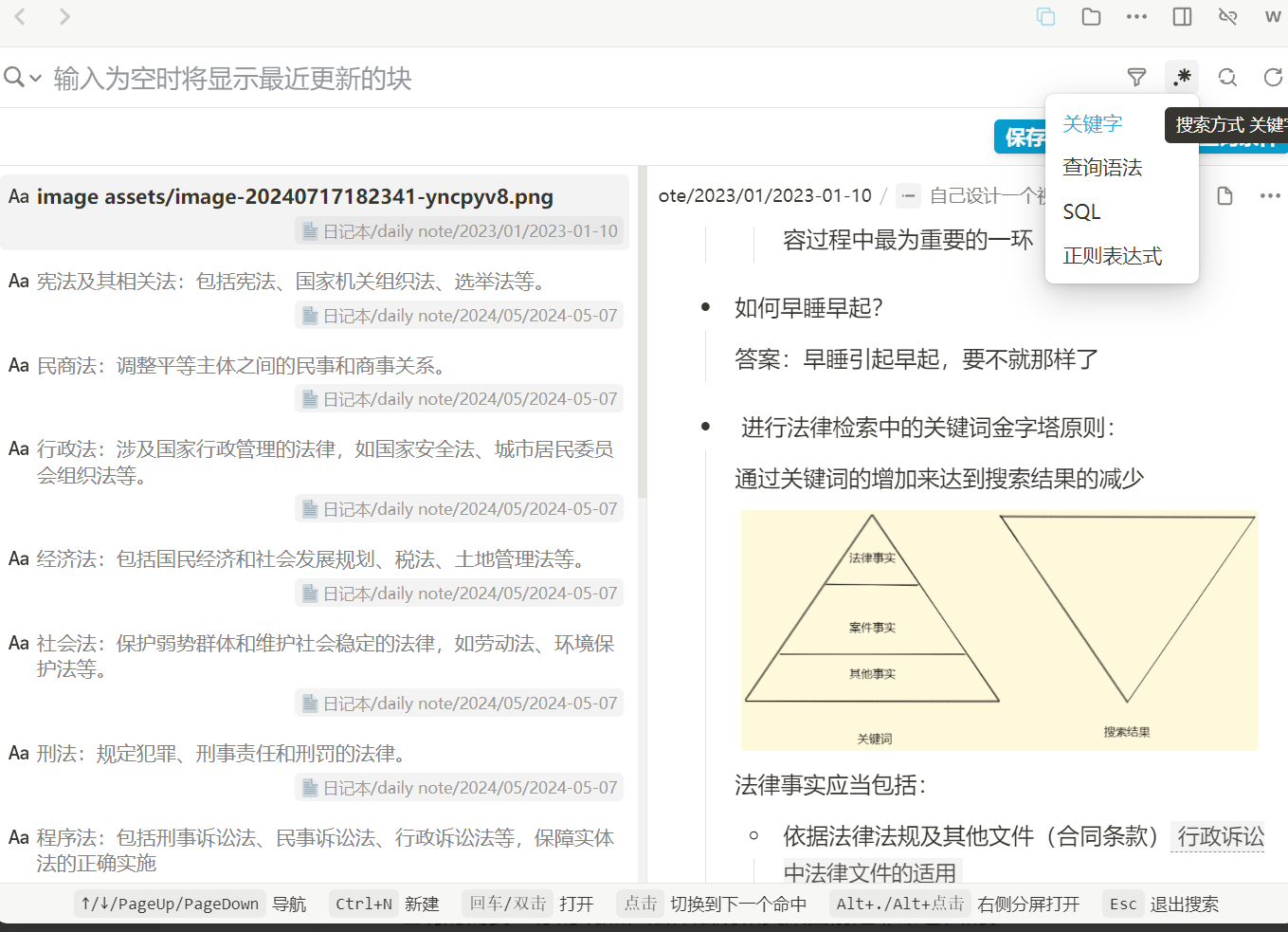The width and height of the screenshot is (1288, 932).
Task: Click the asterisk search method icon
Action: pyautogui.click(x=1182, y=78)
